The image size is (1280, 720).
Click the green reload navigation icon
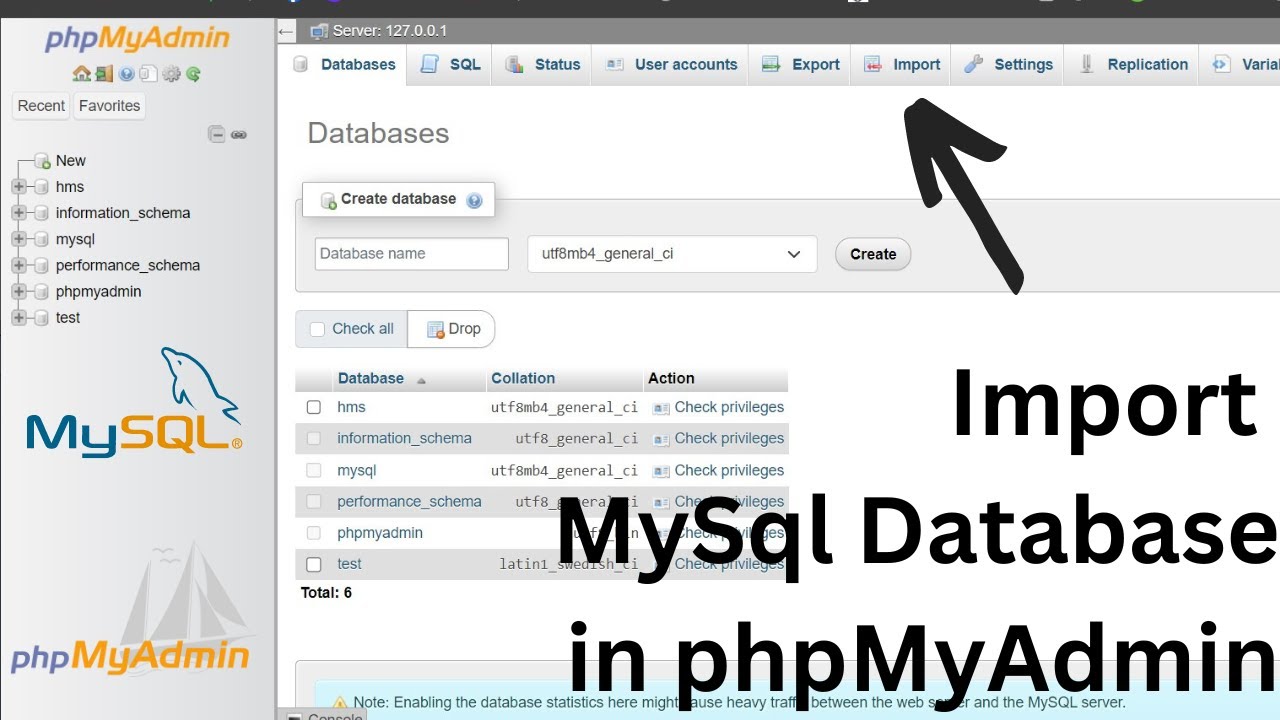193,74
